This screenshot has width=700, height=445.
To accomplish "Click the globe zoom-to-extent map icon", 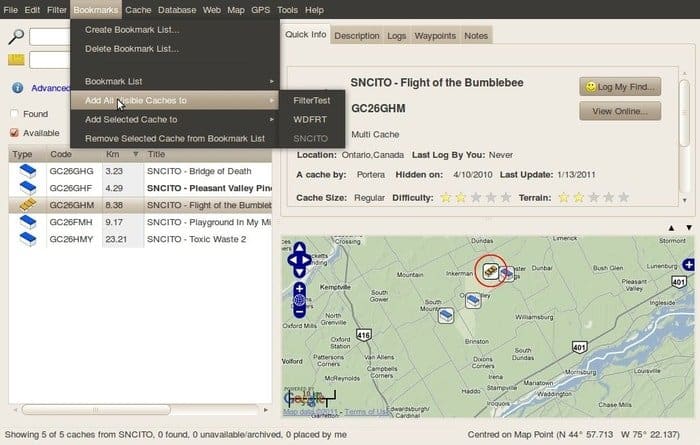I will coord(300,300).
